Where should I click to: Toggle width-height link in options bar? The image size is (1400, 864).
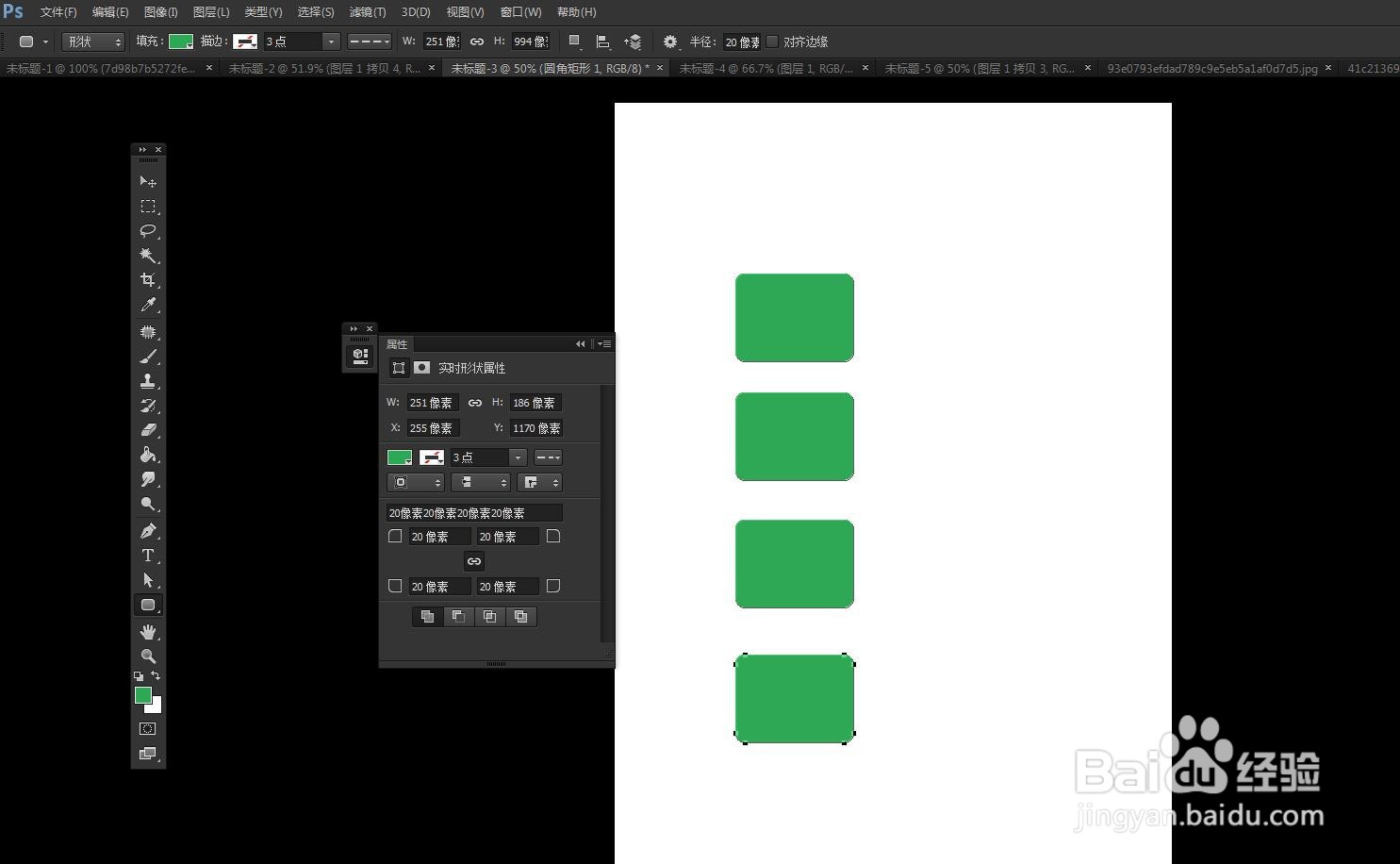tap(477, 42)
